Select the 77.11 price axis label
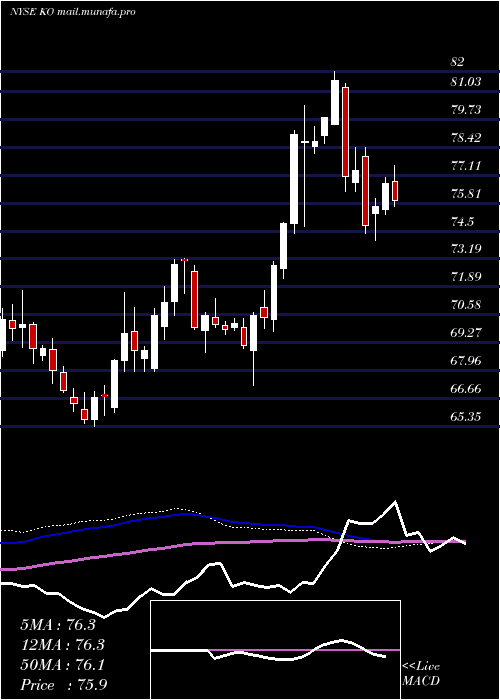 (x=467, y=166)
